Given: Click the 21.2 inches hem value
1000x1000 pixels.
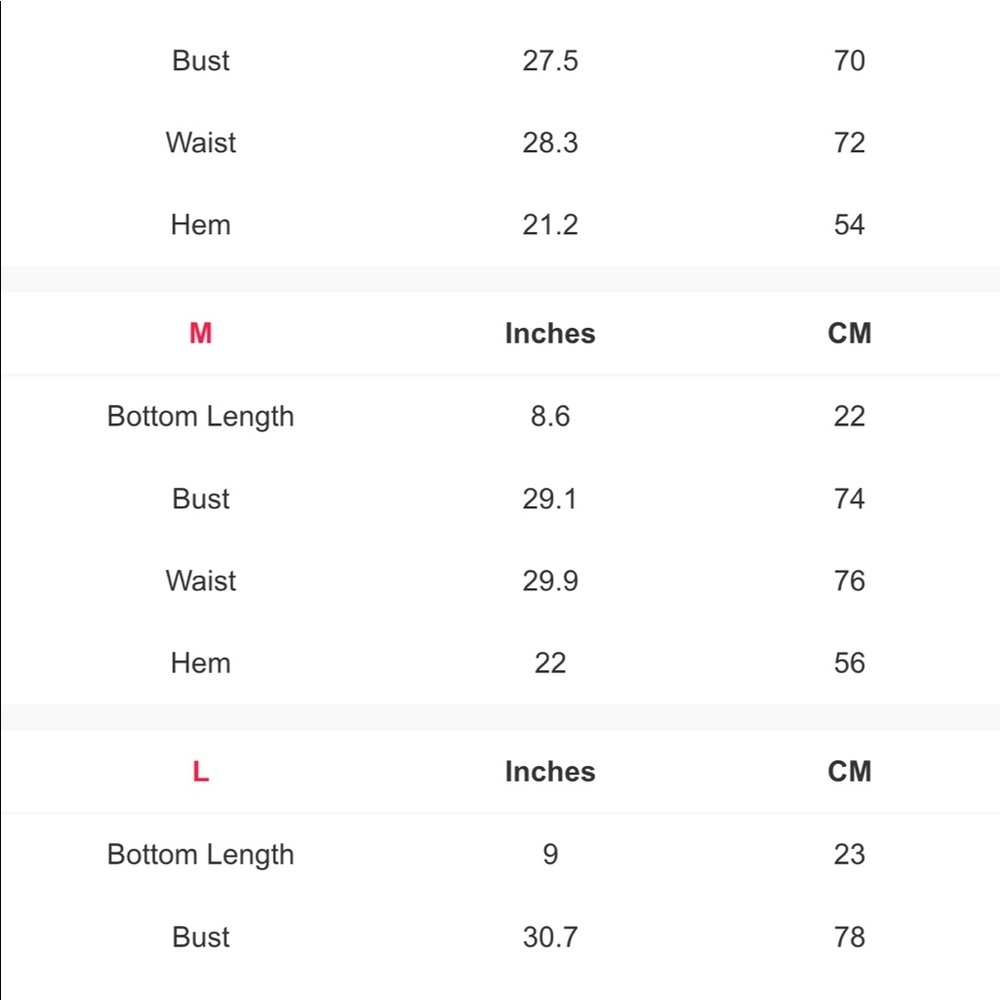Looking at the screenshot, I should (x=550, y=224).
